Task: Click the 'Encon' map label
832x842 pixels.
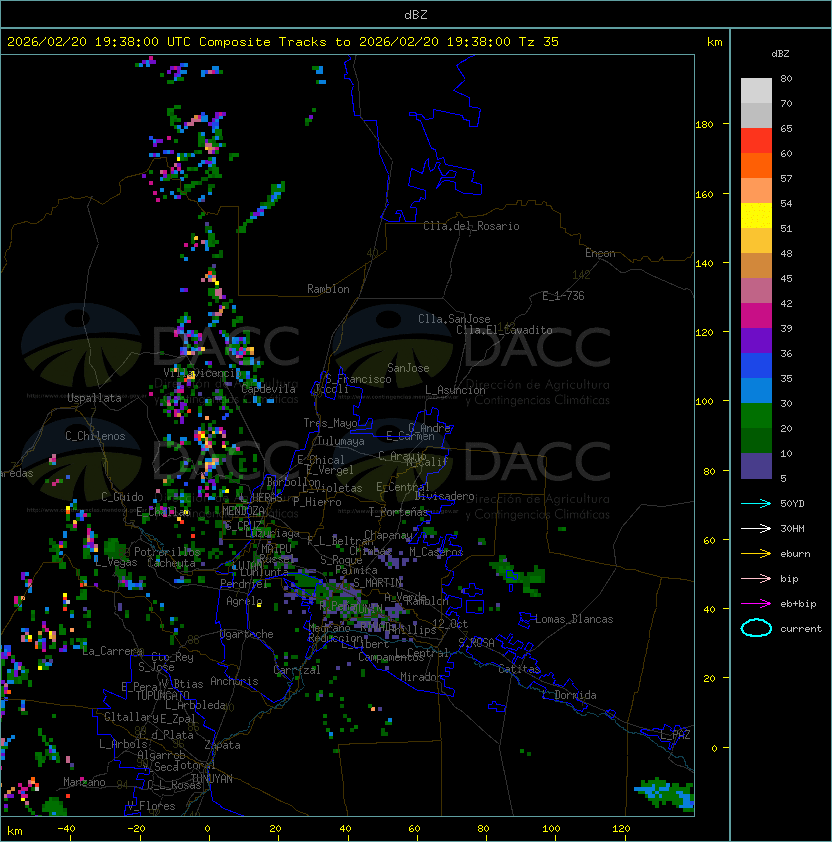Action: tap(600, 253)
